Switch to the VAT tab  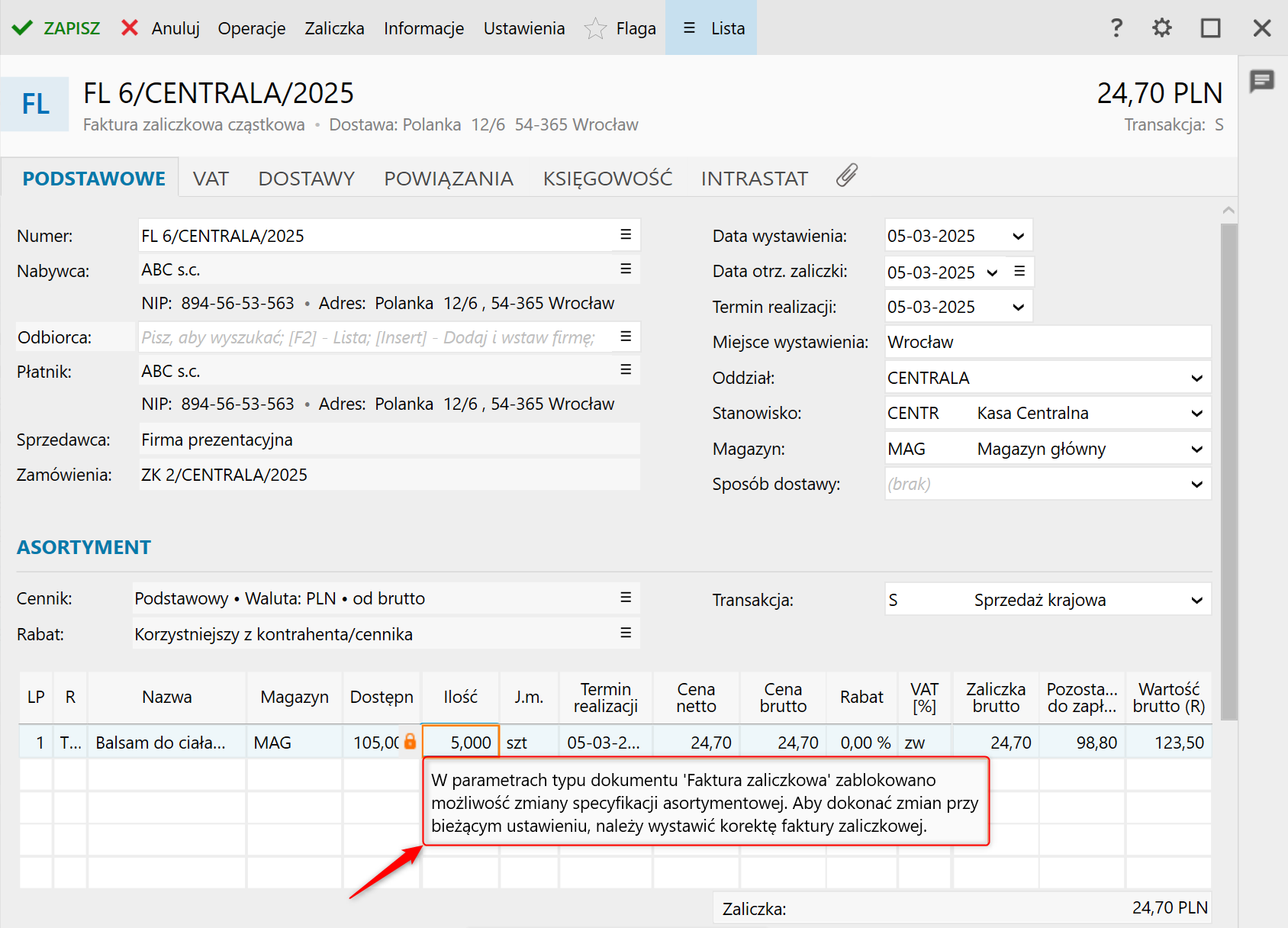click(x=211, y=179)
